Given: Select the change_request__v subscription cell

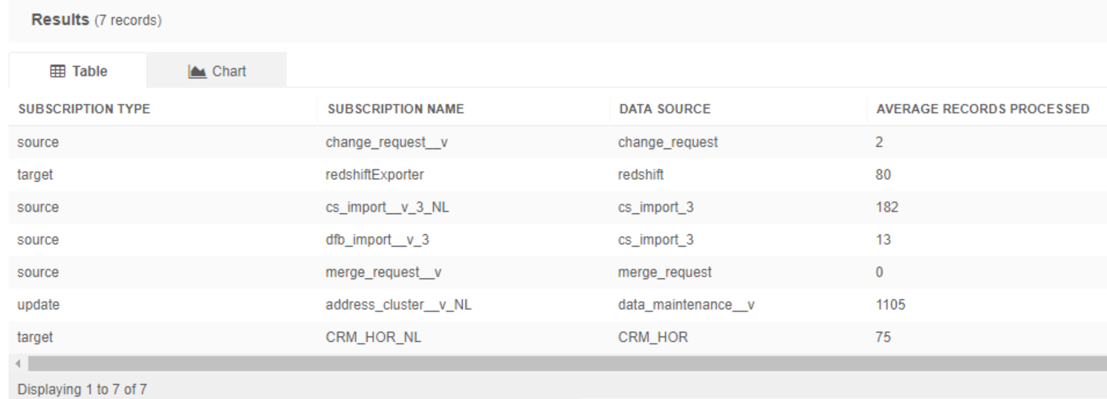Looking at the screenshot, I should click(x=387, y=142).
